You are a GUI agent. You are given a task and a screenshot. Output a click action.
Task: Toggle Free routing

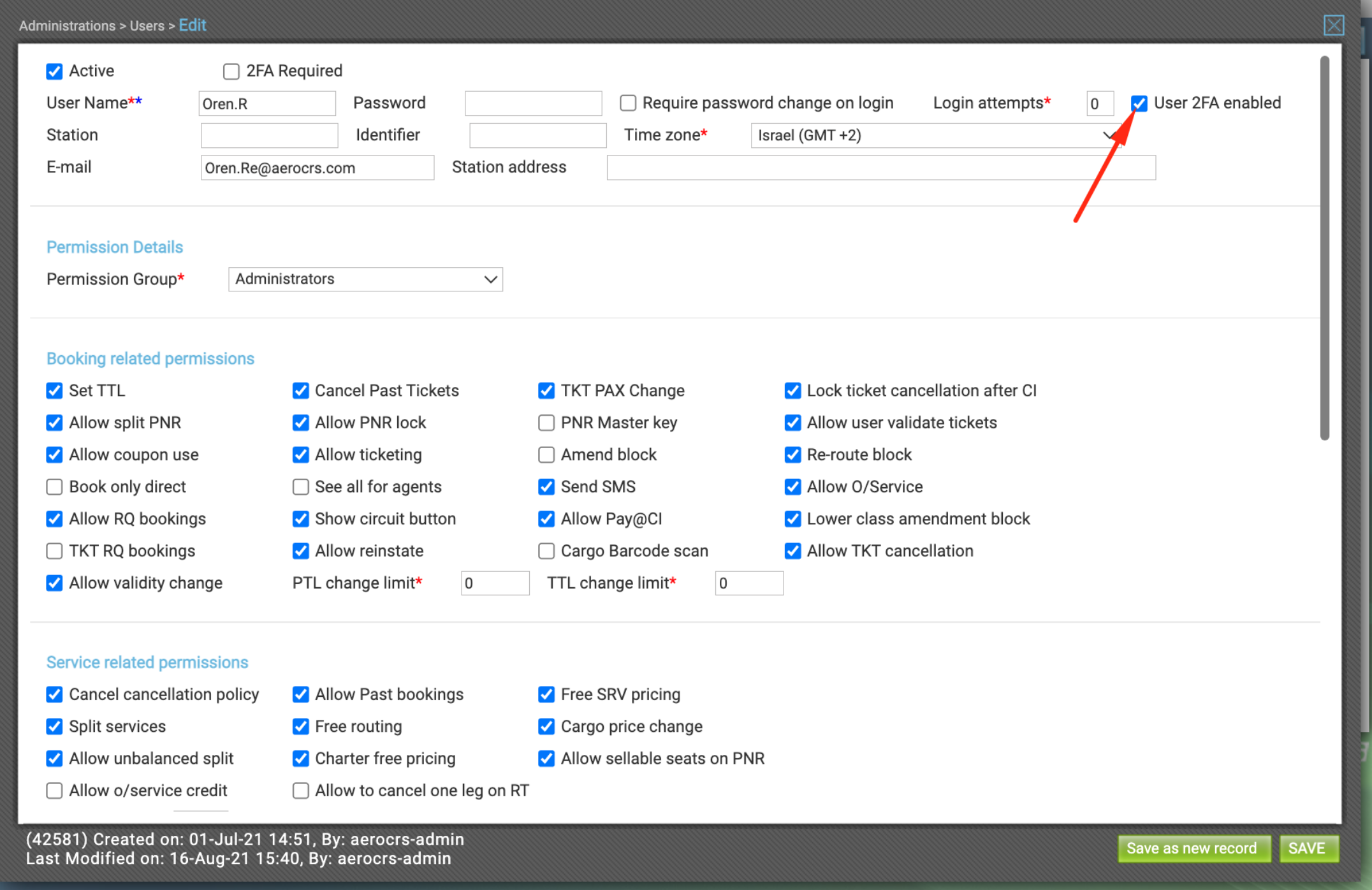coord(301,727)
